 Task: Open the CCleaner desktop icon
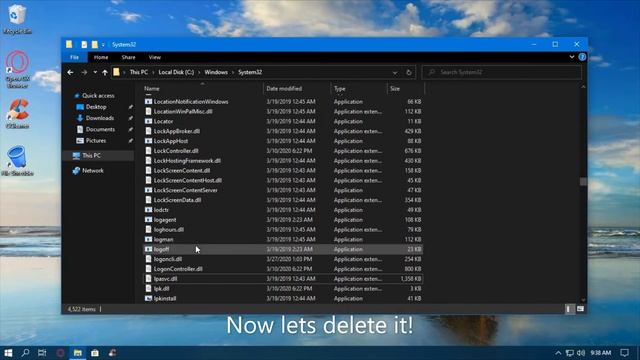click(x=18, y=113)
